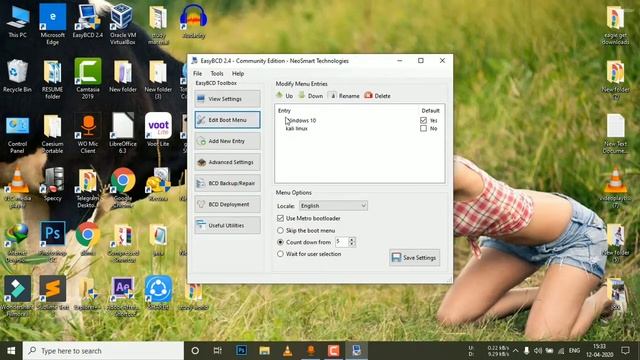Rename the selected boot entry
The width and height of the screenshot is (640, 360).
[344, 96]
